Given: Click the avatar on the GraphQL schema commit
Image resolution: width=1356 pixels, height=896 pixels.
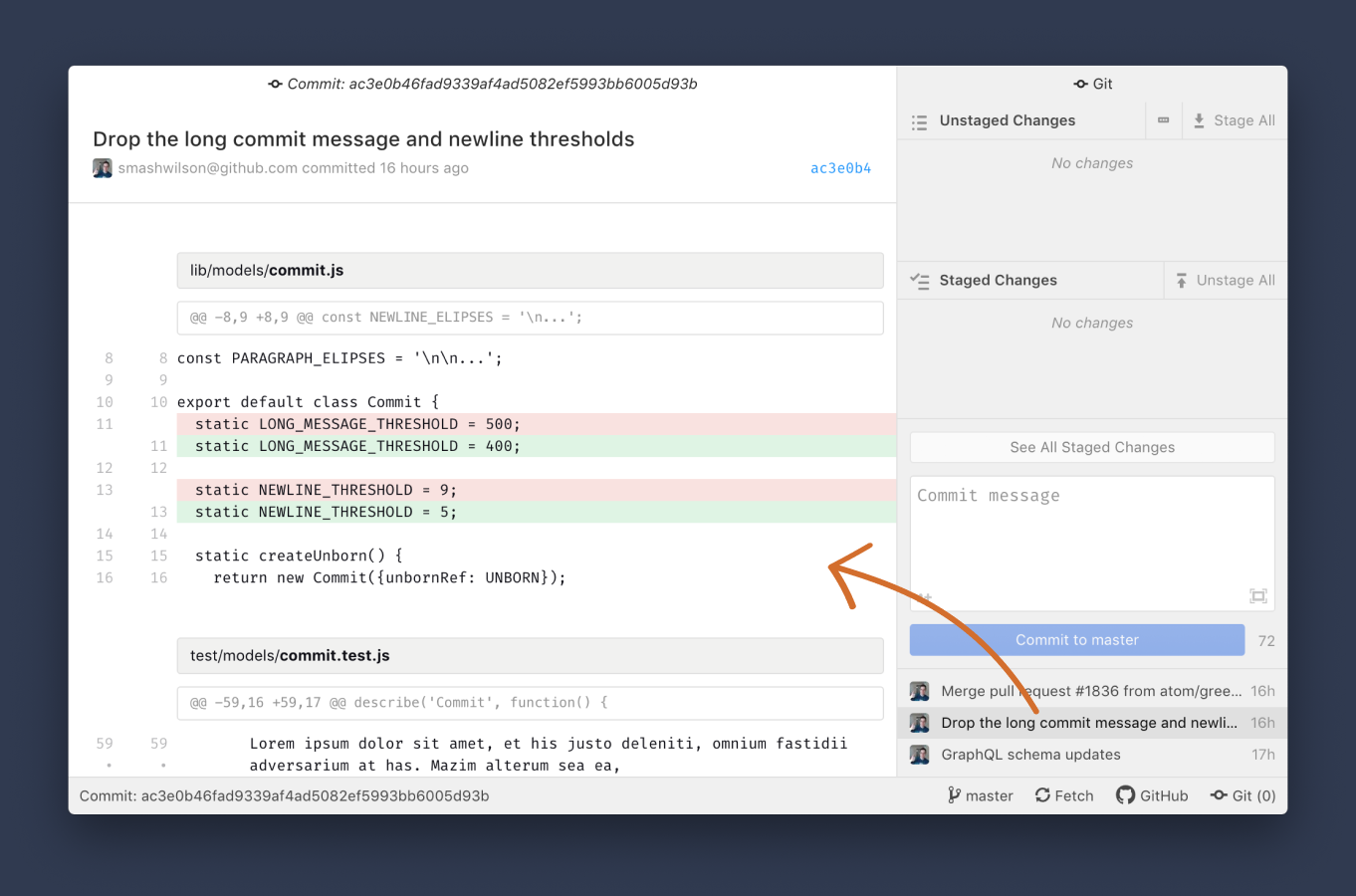Looking at the screenshot, I should point(919,755).
